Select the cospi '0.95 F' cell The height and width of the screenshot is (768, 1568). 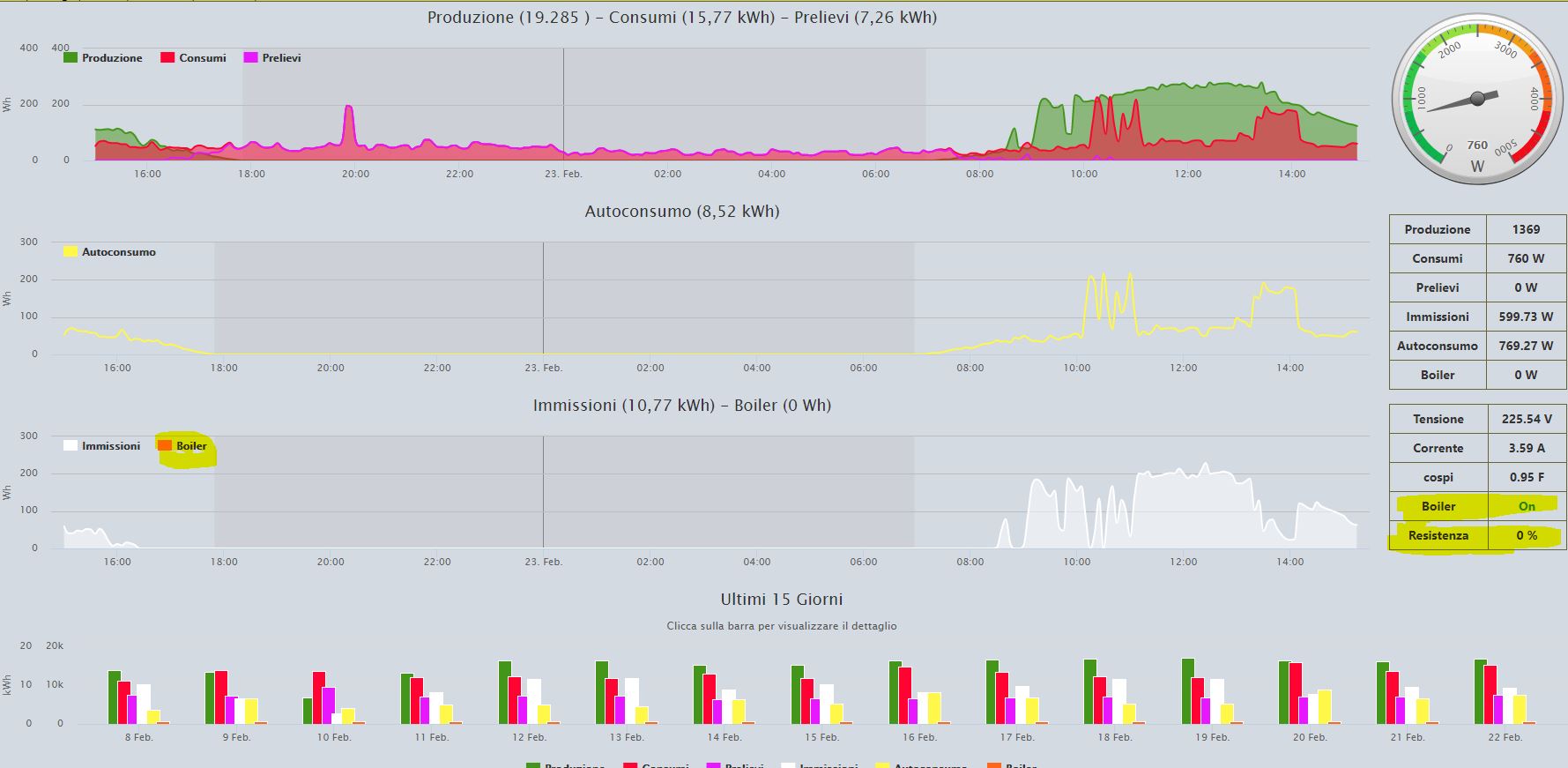pos(1527,477)
